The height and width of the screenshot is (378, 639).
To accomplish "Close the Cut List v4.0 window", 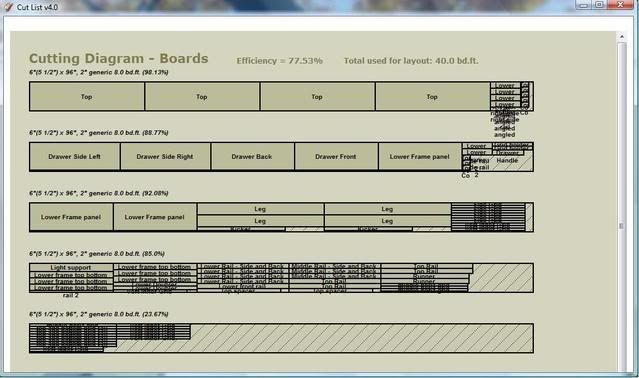I will [620, 5].
